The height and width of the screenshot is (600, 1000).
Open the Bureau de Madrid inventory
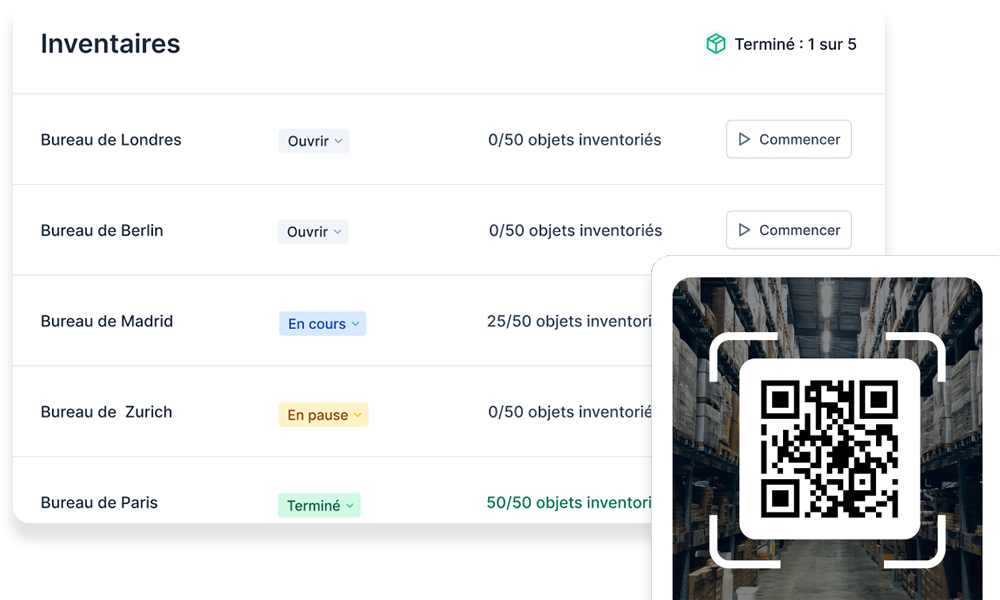tap(107, 321)
